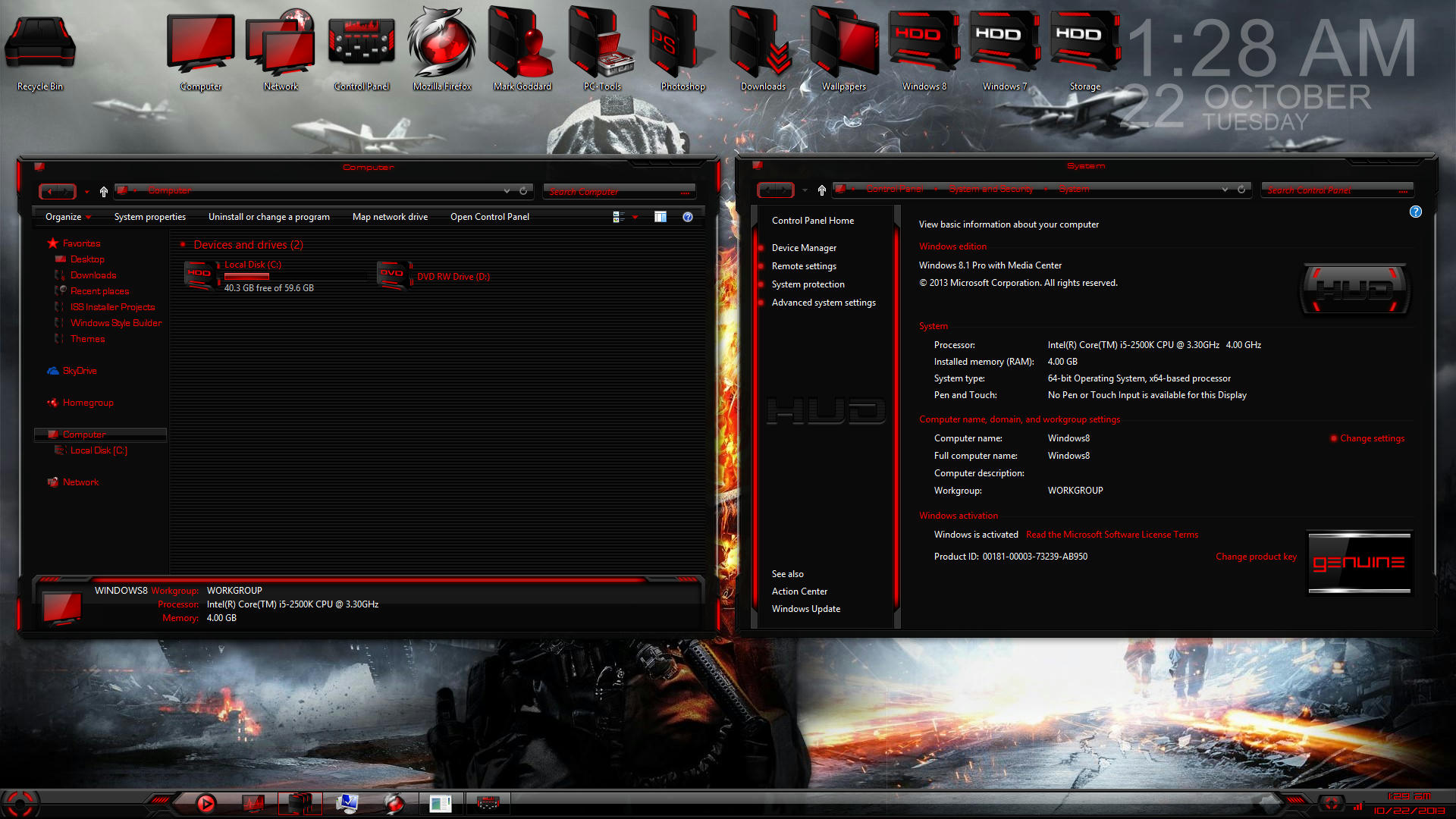
Task: Click the media player taskbar icon
Action: pyautogui.click(x=206, y=803)
